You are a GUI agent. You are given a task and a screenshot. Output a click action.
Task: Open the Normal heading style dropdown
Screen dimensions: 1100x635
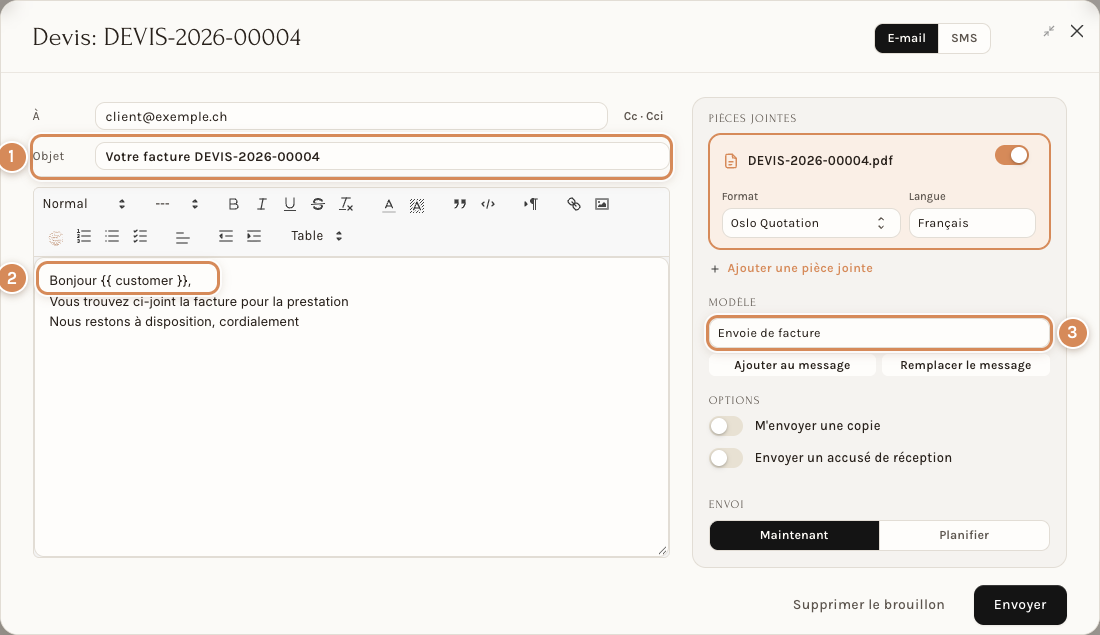click(x=84, y=204)
